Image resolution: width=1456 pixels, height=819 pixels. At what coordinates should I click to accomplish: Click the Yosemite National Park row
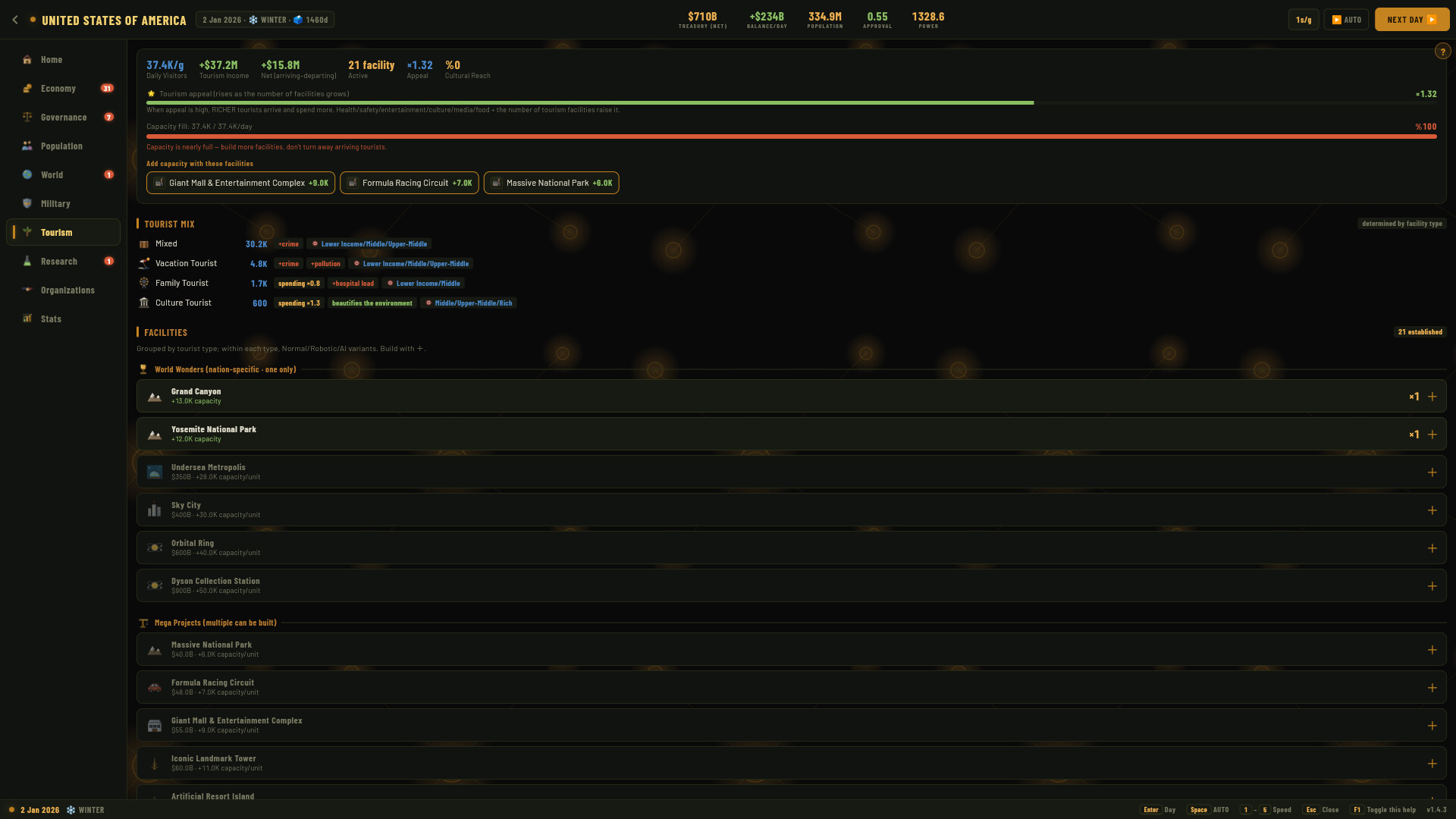pyautogui.click(x=791, y=434)
